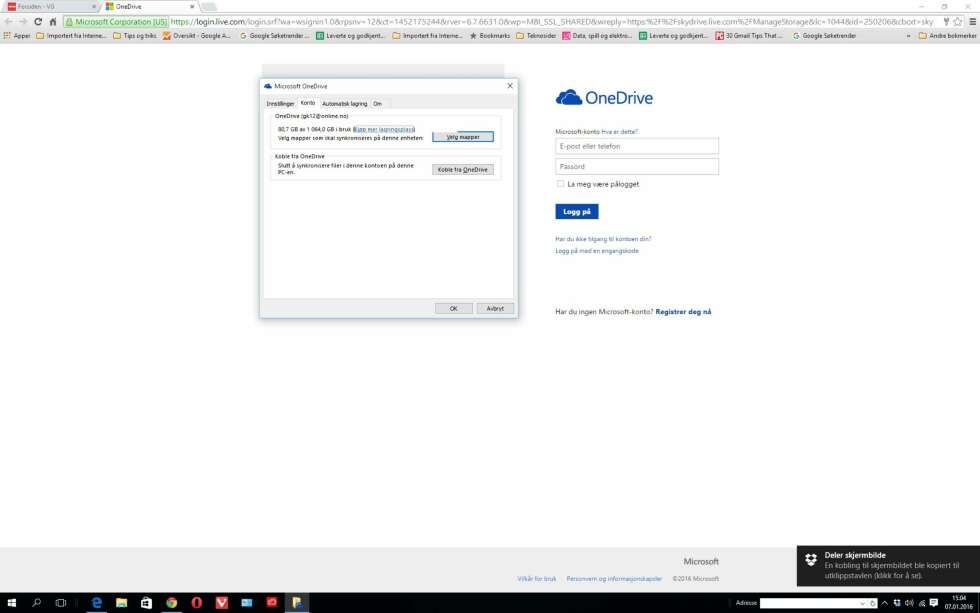Close the Microsoft OneDrive dialog
Image resolution: width=980 pixels, height=613 pixels.
tap(510, 86)
